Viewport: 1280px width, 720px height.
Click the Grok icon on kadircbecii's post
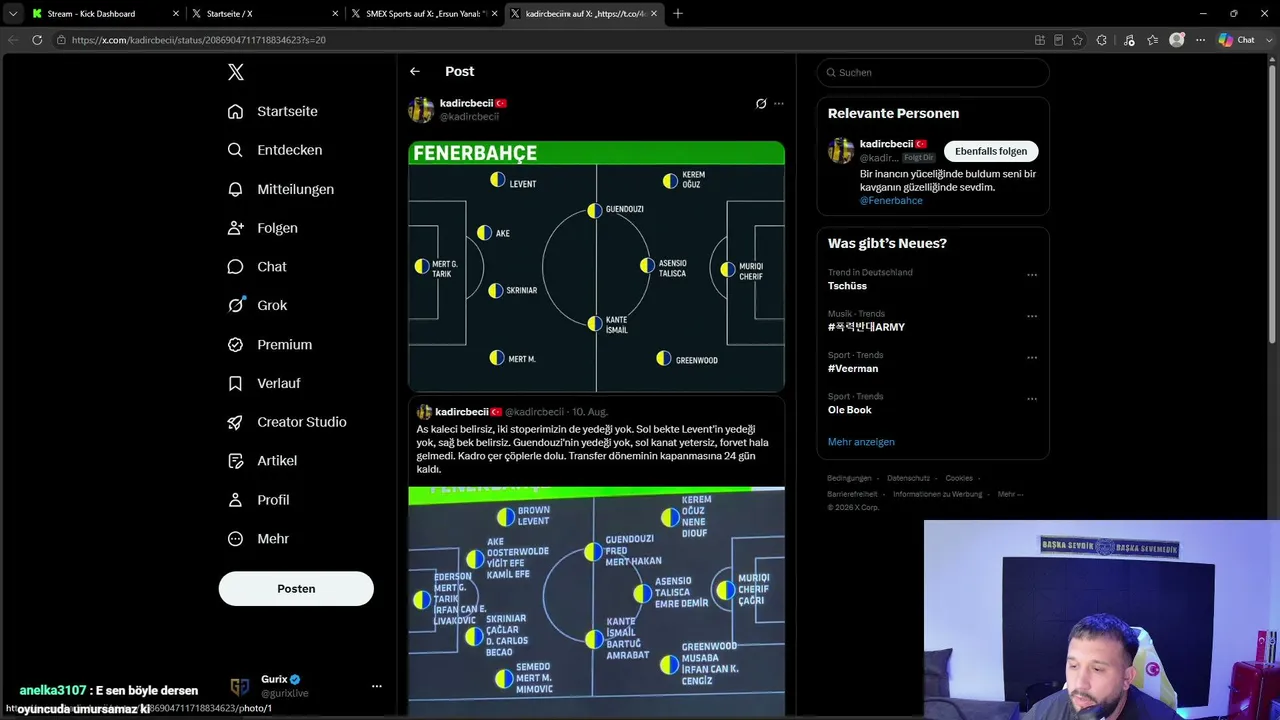(761, 104)
